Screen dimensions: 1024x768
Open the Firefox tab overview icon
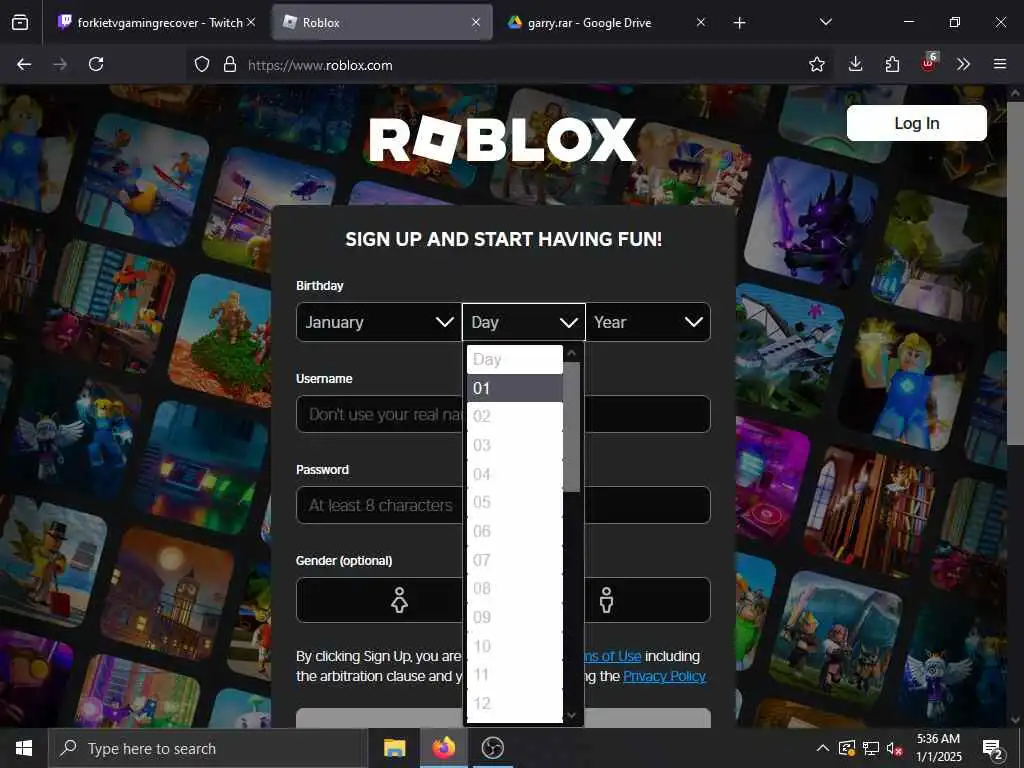tap(20, 22)
